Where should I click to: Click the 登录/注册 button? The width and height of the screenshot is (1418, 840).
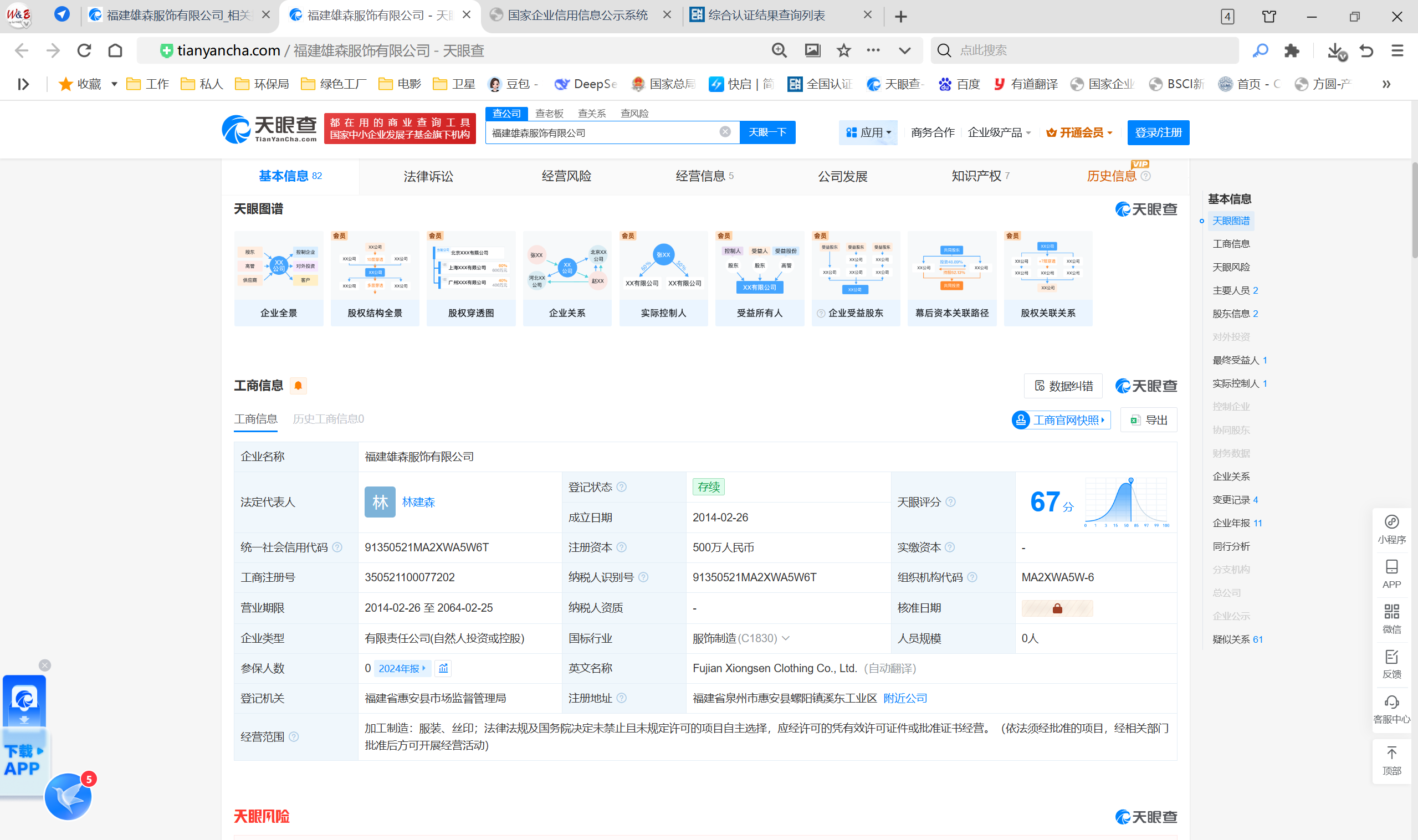pos(1158,132)
